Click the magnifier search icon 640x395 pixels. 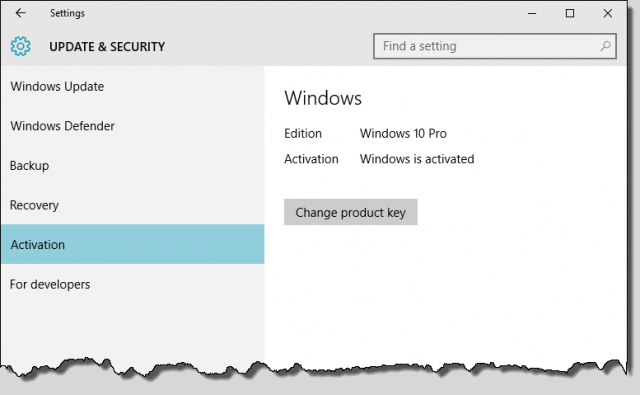(x=605, y=46)
